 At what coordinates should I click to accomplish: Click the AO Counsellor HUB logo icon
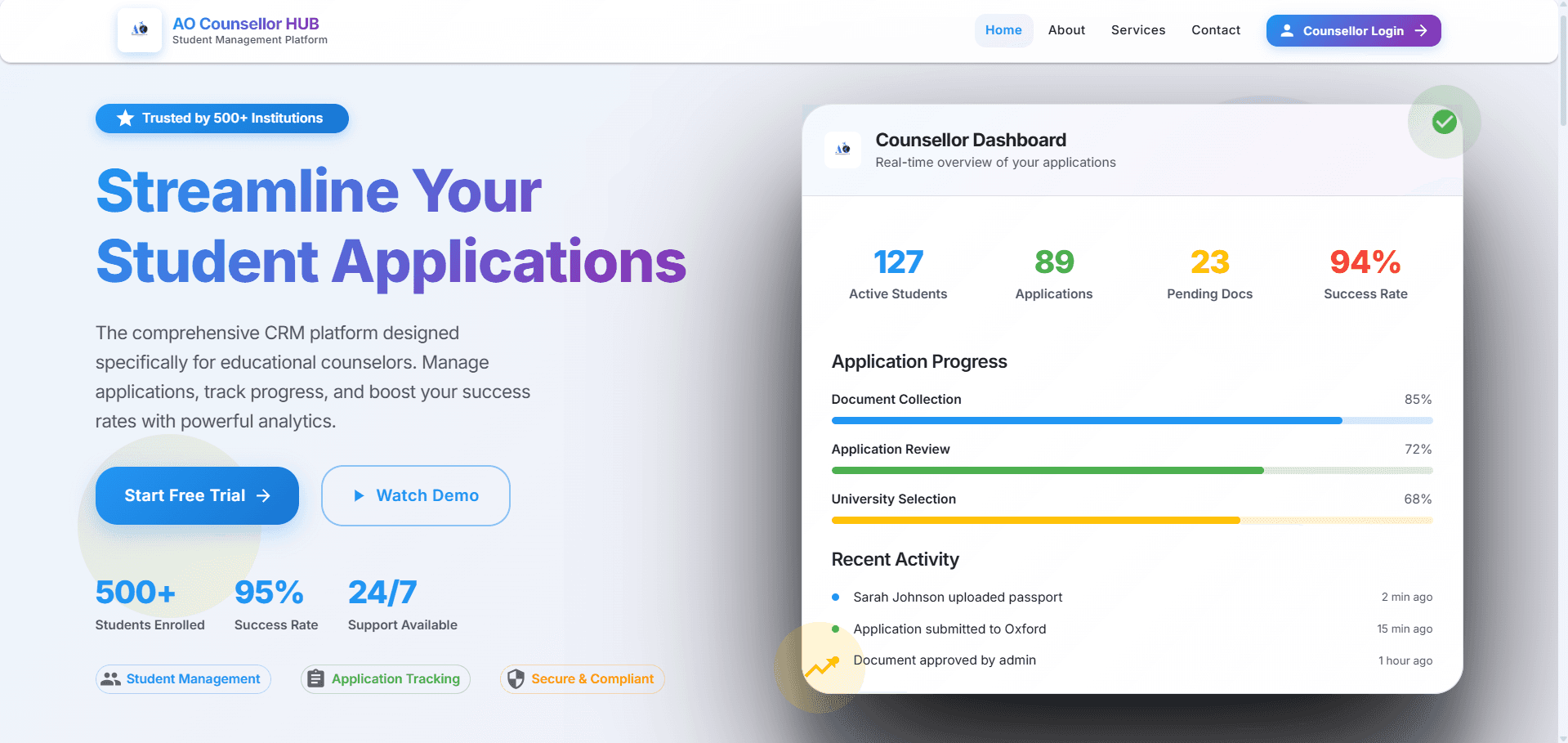point(140,30)
